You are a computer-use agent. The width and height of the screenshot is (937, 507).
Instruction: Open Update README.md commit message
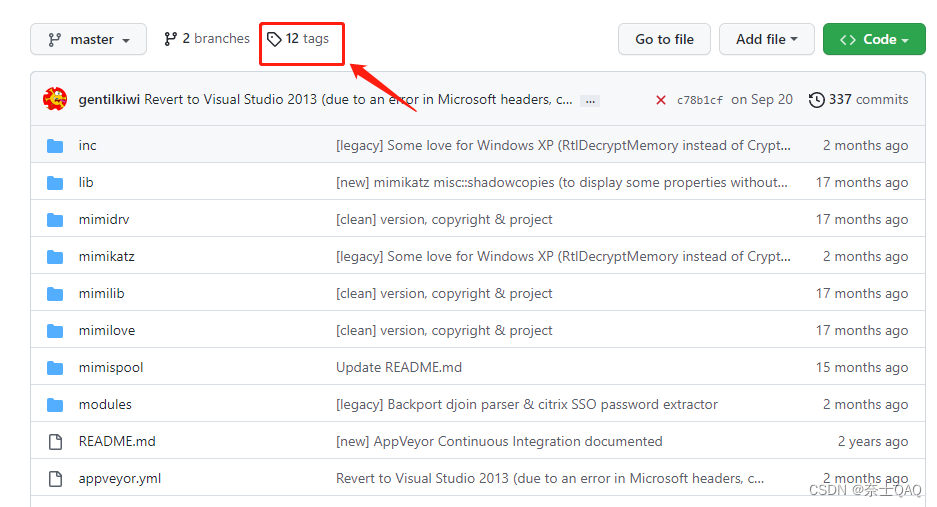(x=399, y=368)
